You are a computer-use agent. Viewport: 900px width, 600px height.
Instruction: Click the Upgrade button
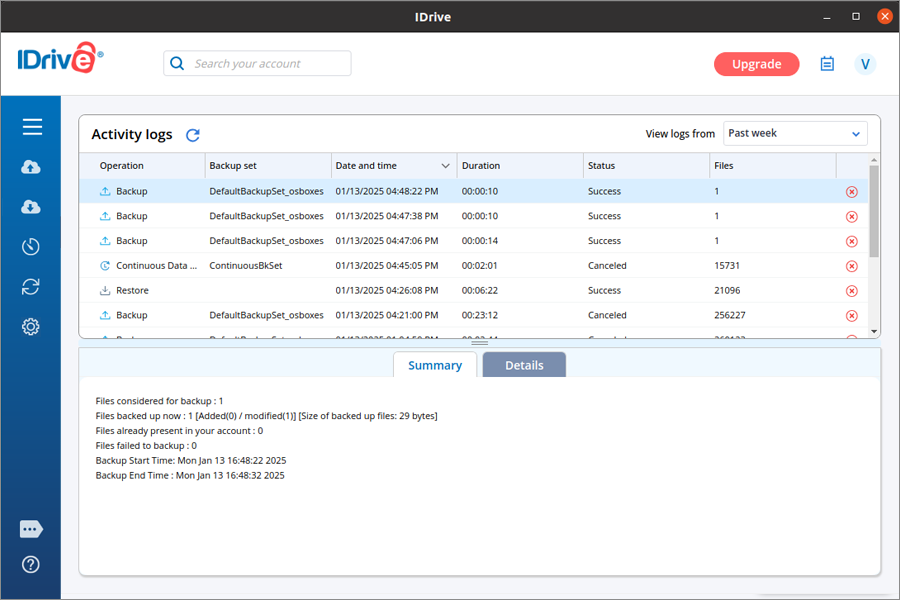pos(756,64)
